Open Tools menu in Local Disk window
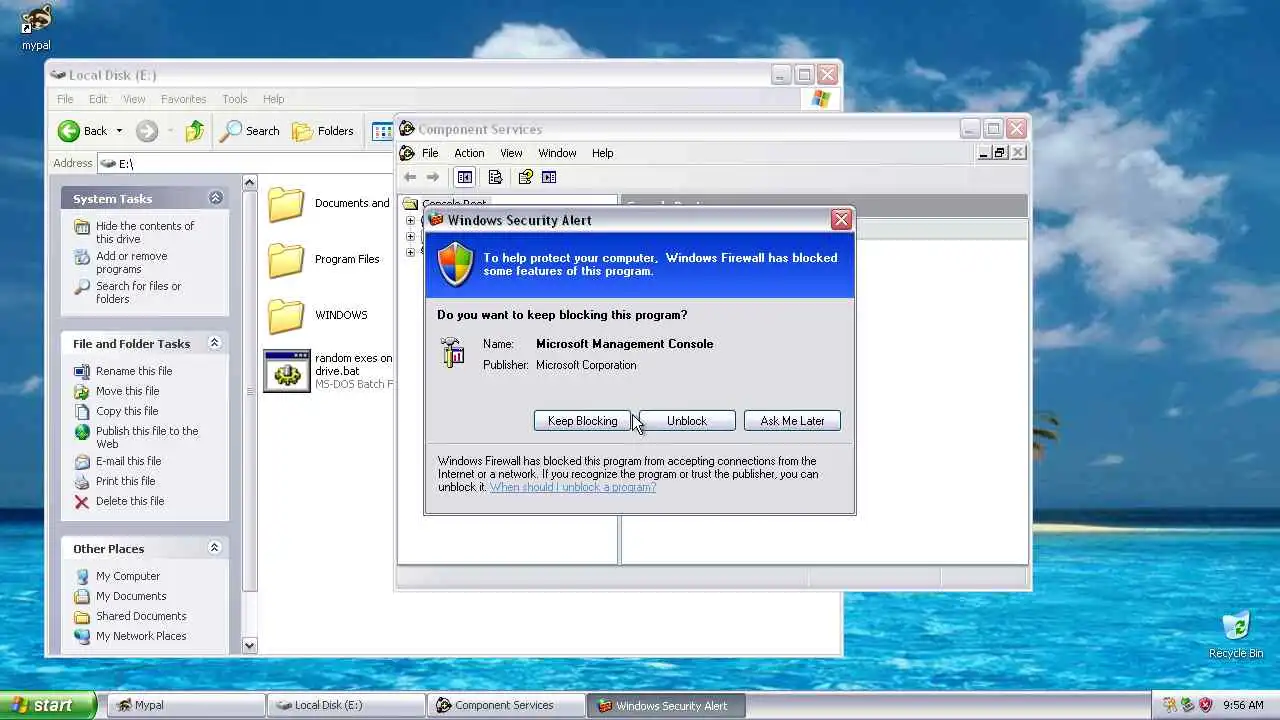The width and height of the screenshot is (1280, 720). click(x=235, y=99)
